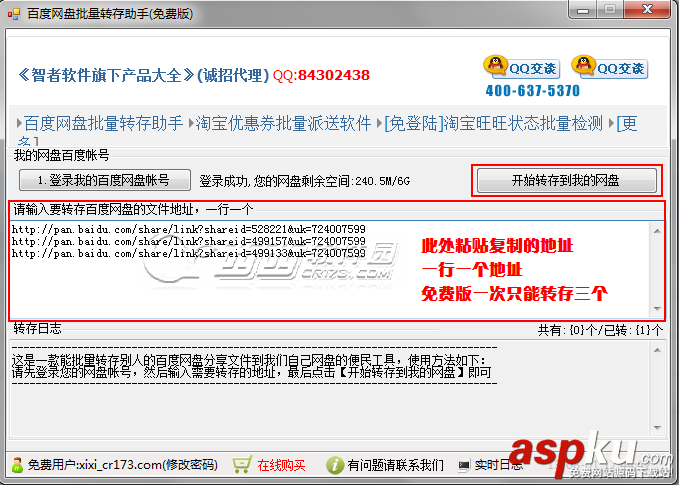Click the 登录成功 remaining space status text
Screen dimensions: 679x485
304,181
